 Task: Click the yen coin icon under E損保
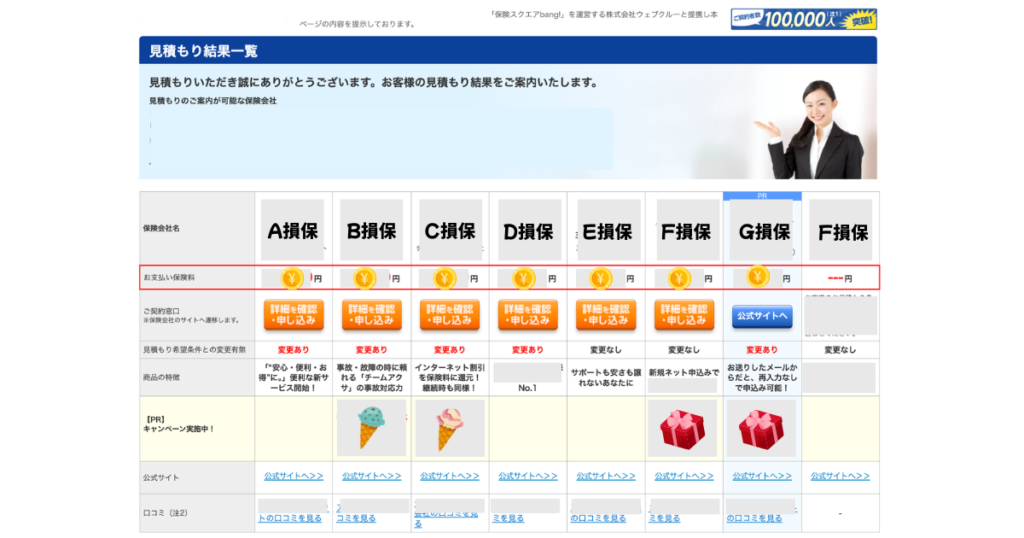(600, 278)
